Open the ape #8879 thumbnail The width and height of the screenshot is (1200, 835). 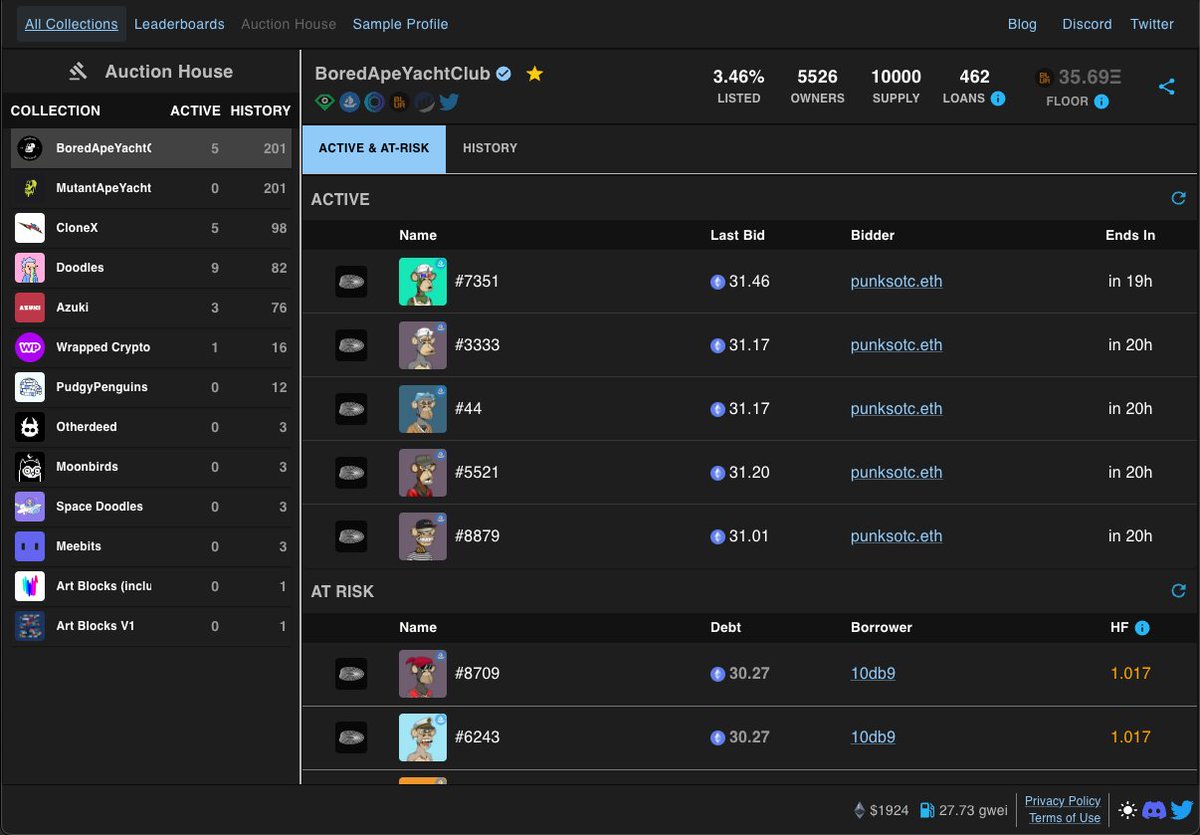(422, 536)
